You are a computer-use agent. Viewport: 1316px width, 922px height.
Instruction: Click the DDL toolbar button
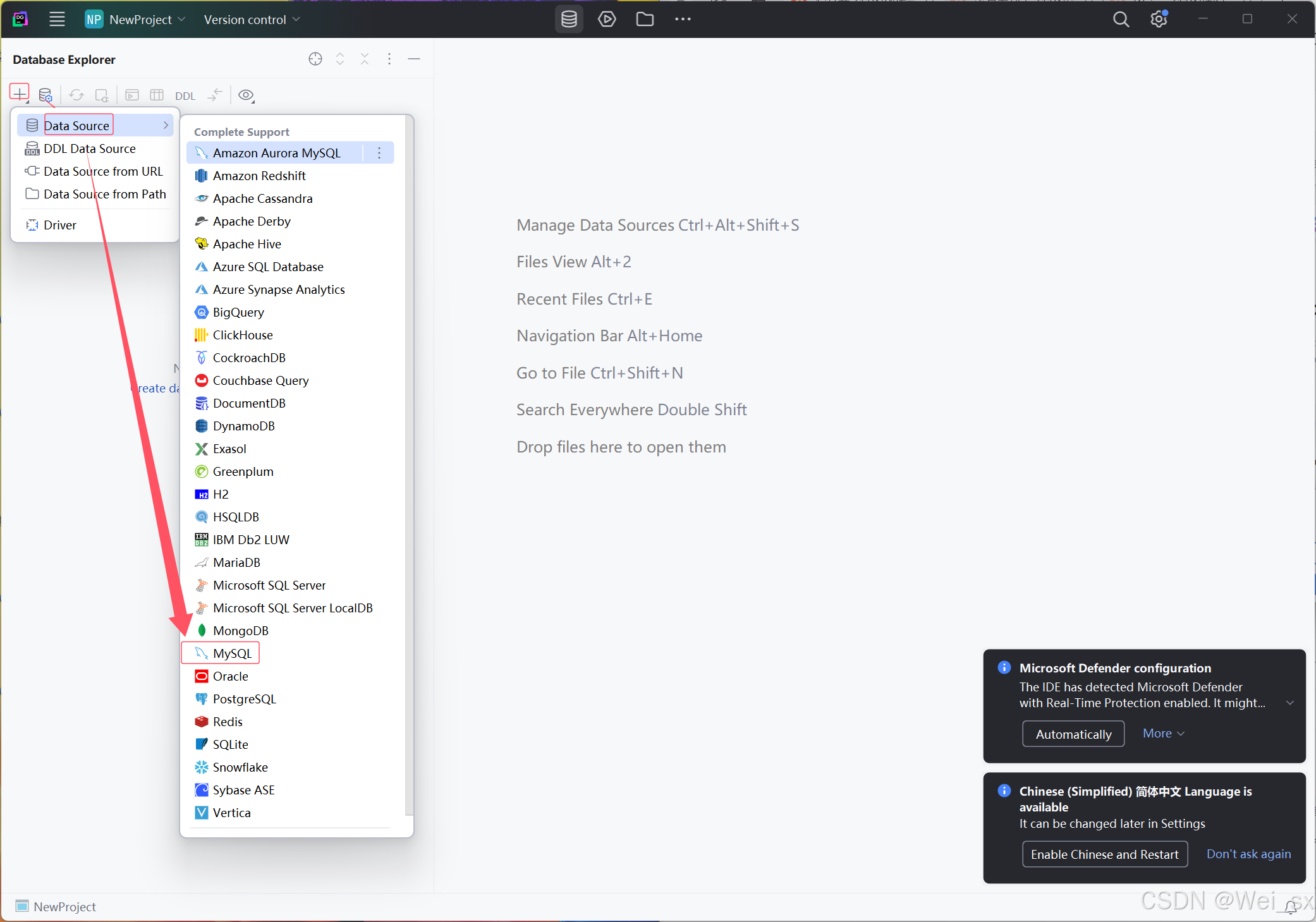point(185,96)
